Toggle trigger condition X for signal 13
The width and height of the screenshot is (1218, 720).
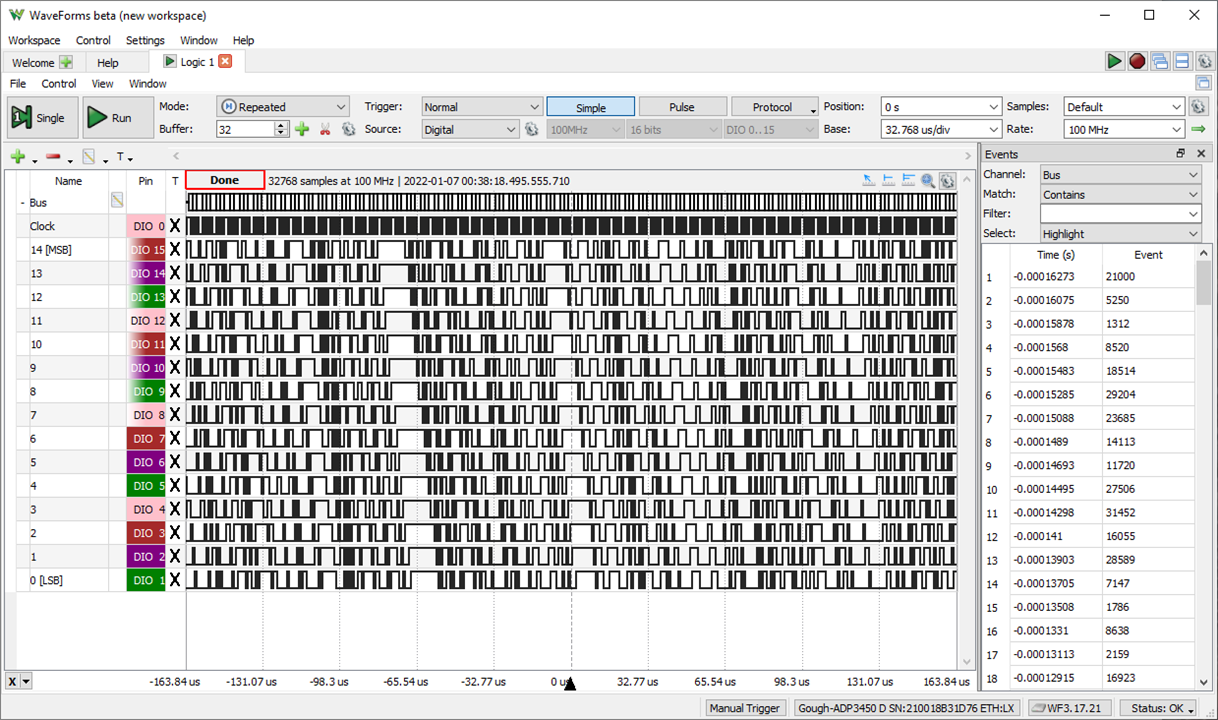(175, 273)
